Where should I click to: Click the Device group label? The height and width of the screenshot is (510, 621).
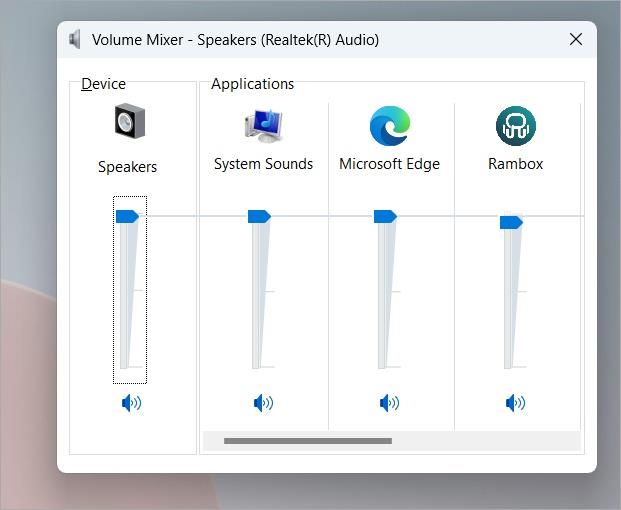[x=103, y=84]
